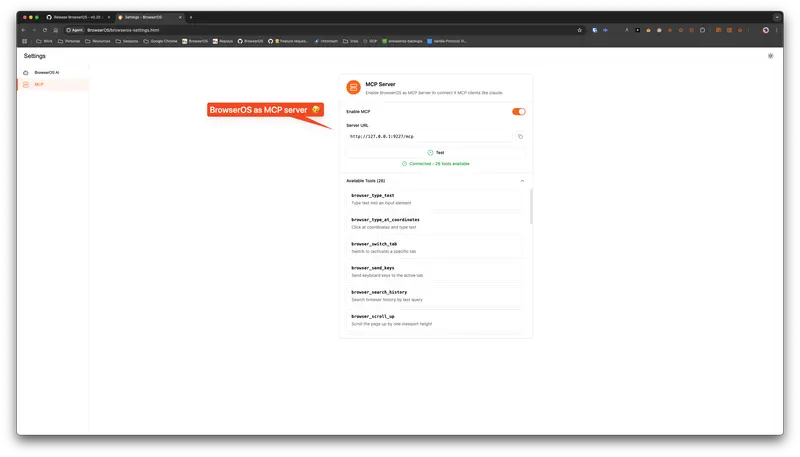Image resolution: width=800 pixels, height=457 pixels.
Task: Reload the current page
Action: [x=45, y=30]
